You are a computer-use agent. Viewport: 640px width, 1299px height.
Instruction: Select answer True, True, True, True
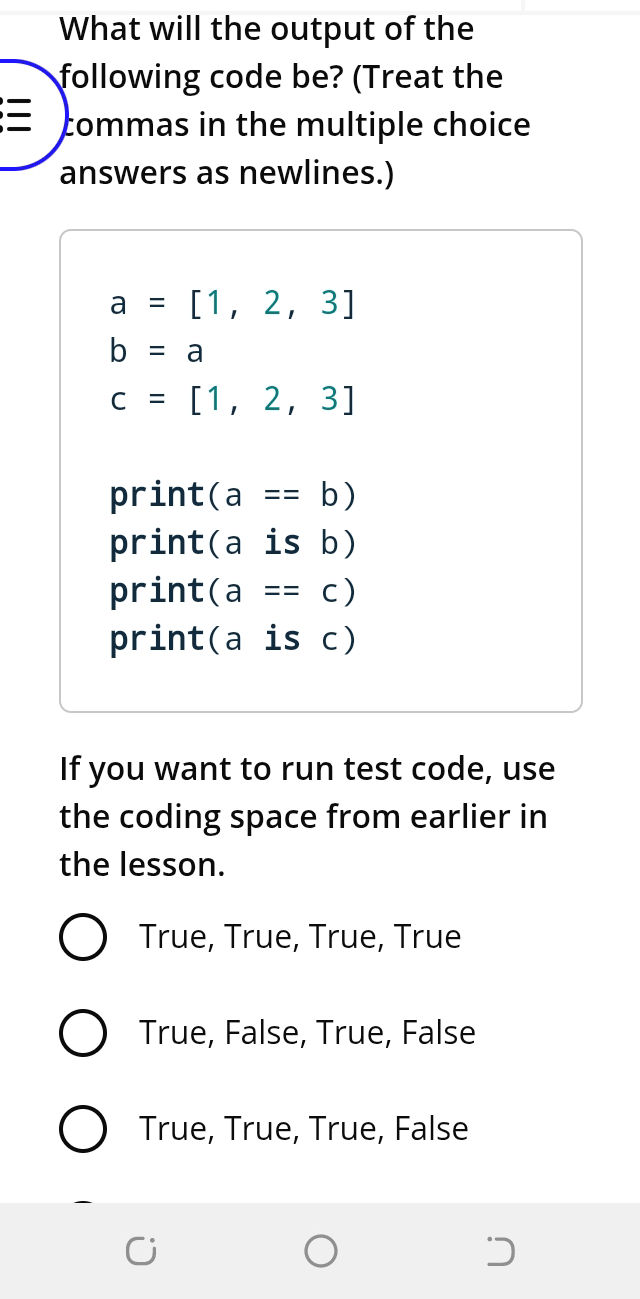click(83, 937)
